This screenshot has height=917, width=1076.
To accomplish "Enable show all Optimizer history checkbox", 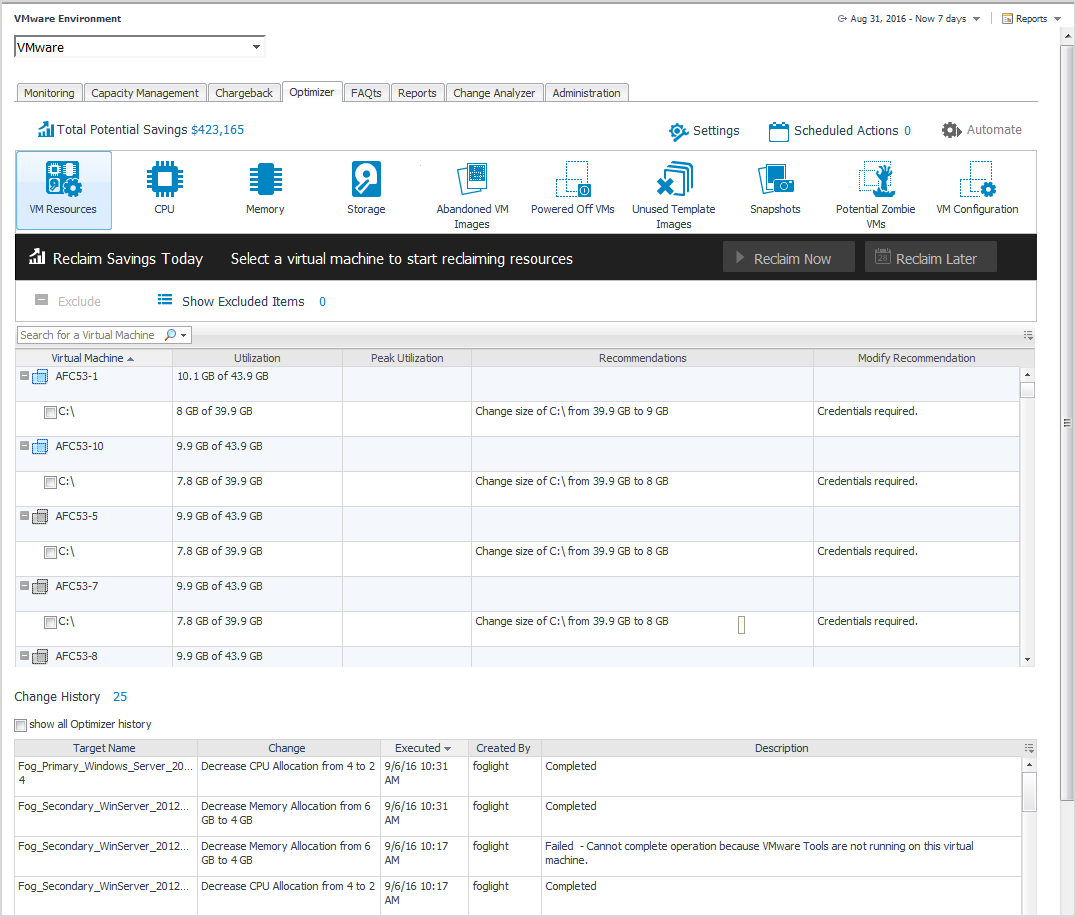I will (21, 725).
